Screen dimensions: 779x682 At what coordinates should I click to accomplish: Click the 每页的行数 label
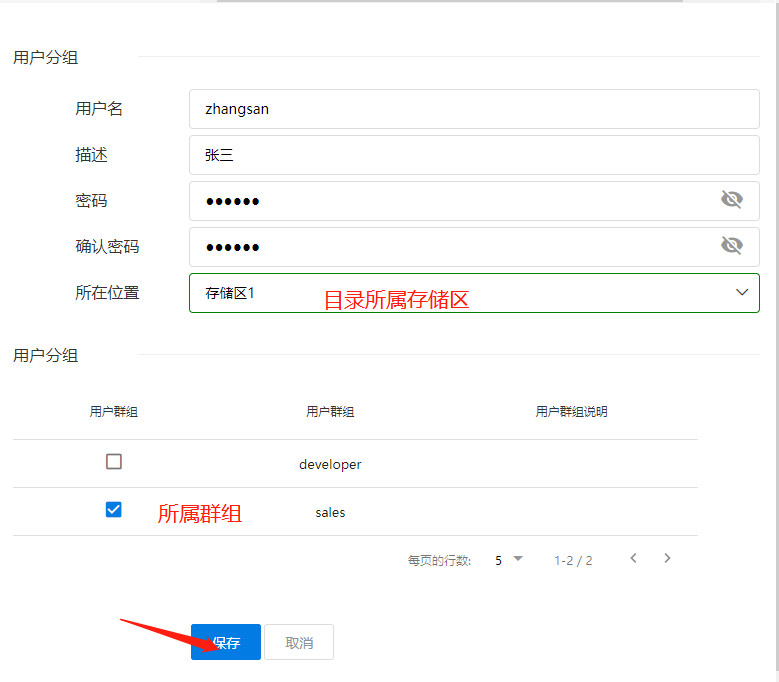click(x=439, y=560)
